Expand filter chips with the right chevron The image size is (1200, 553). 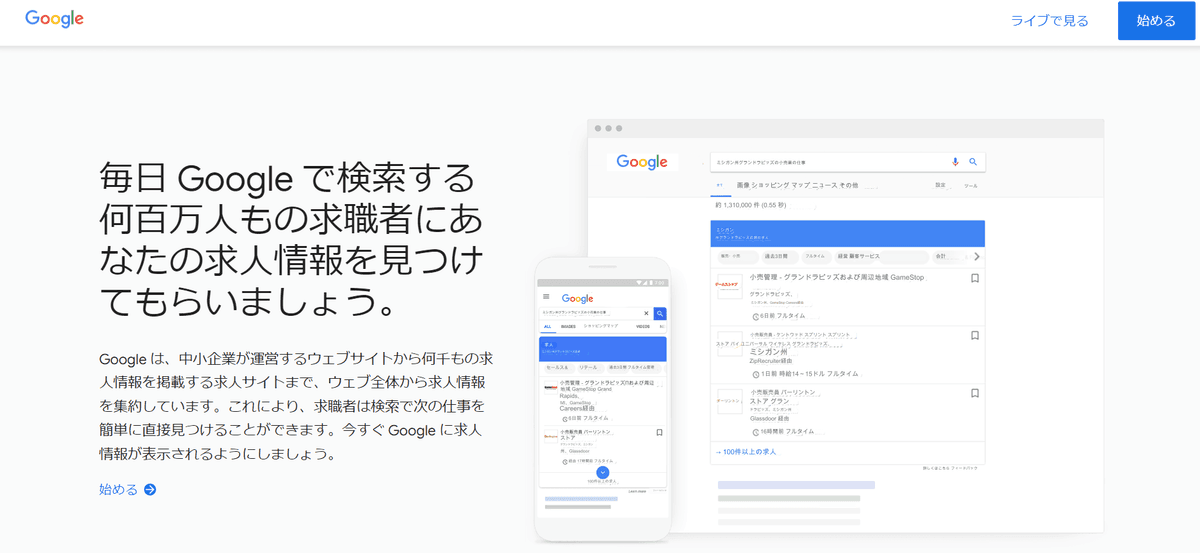point(977,256)
